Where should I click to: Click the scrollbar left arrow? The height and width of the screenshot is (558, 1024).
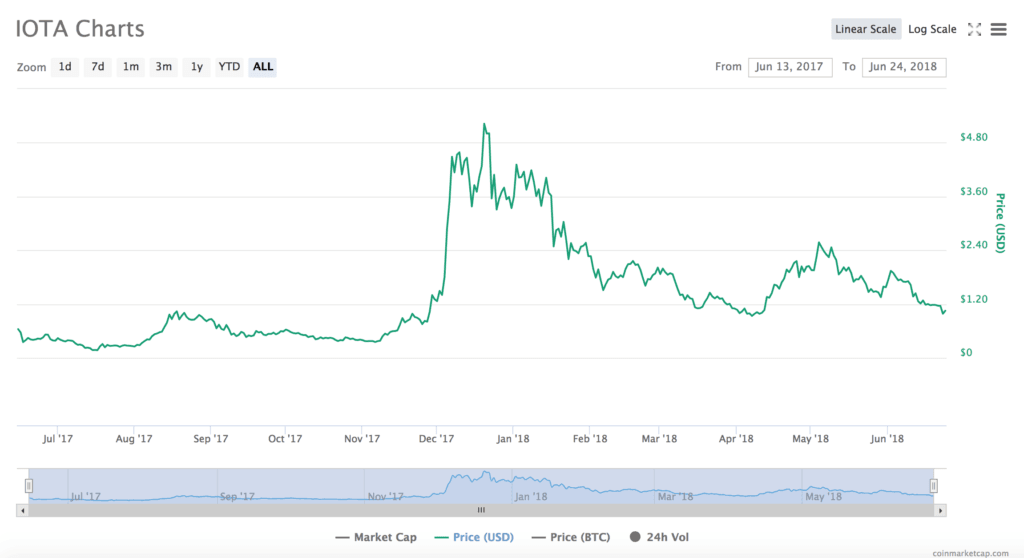click(22, 510)
